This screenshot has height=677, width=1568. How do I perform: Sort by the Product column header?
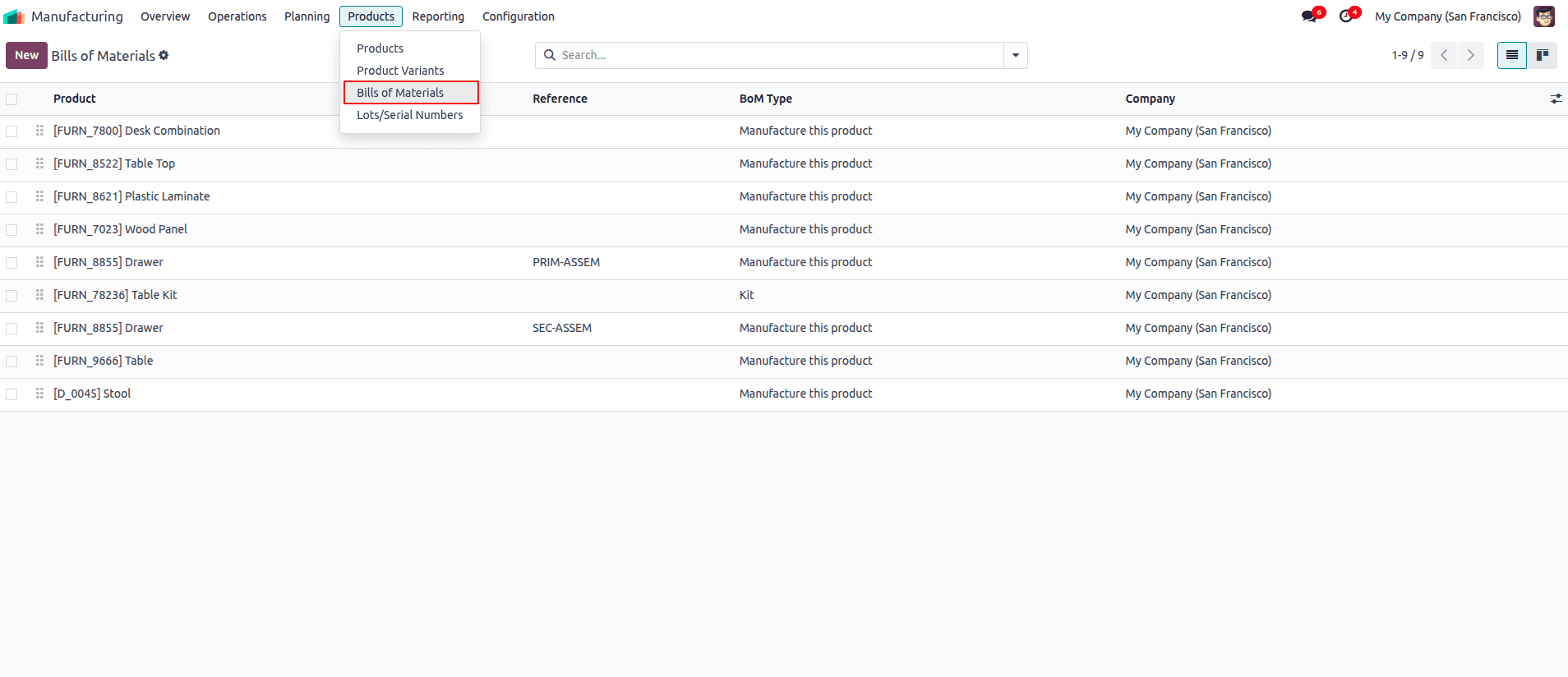pyautogui.click(x=75, y=99)
